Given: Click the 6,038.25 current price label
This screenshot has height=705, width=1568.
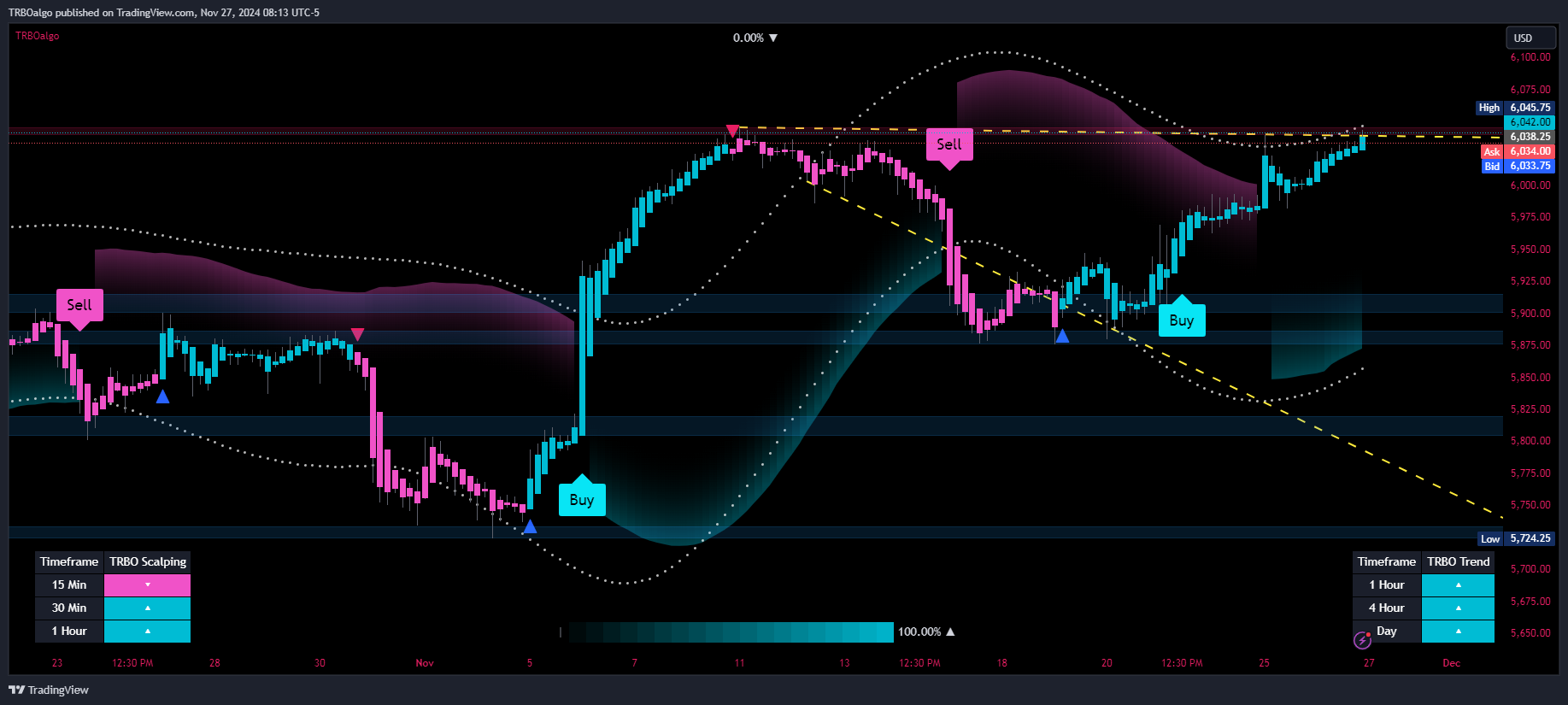Looking at the screenshot, I should point(1530,137).
